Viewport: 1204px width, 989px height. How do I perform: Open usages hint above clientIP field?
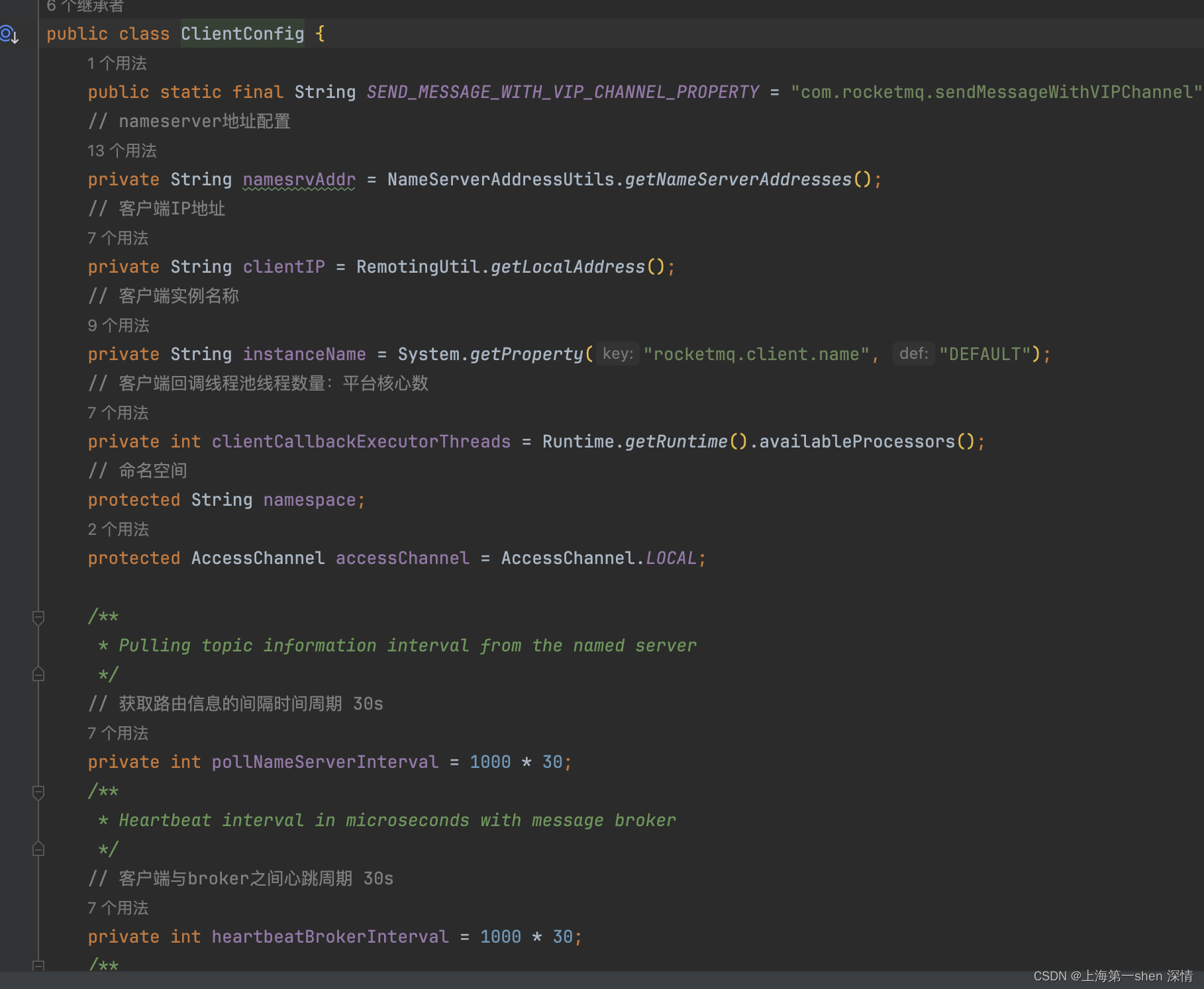coord(118,238)
